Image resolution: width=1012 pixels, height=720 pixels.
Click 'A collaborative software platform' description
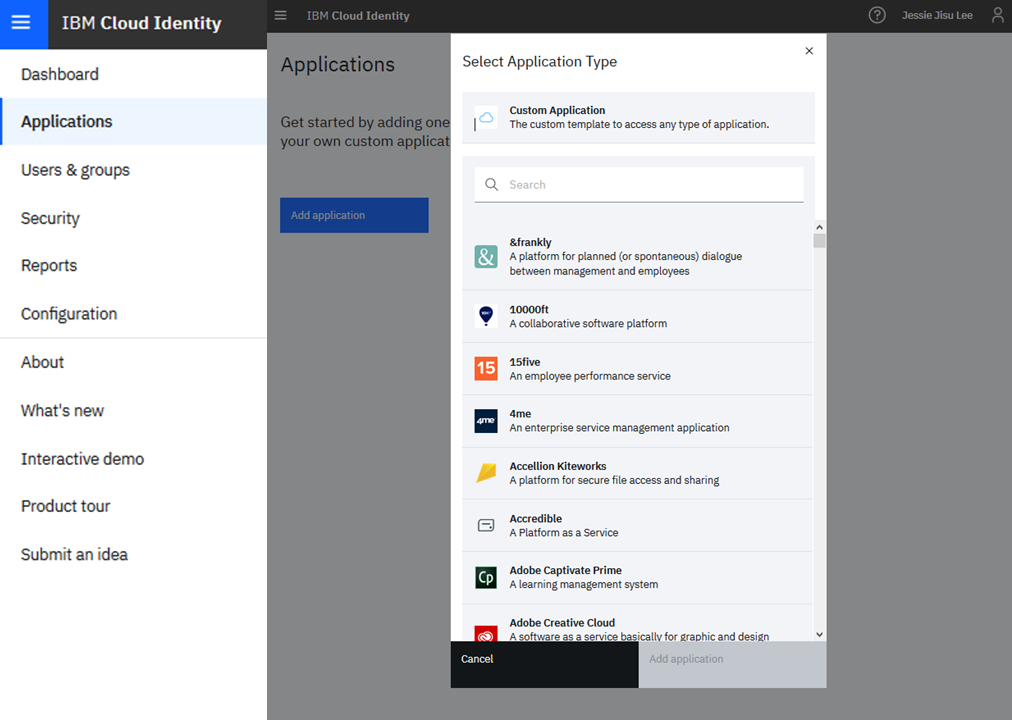pyautogui.click(x=588, y=323)
